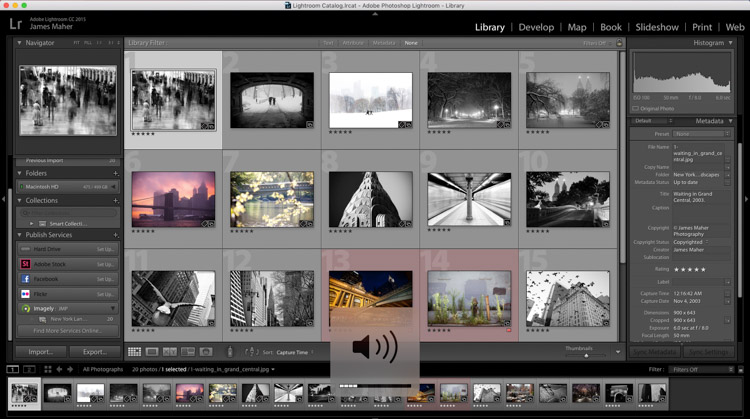750x419 pixels.
Task: Collapse the Navigator panel
Action: [19, 44]
